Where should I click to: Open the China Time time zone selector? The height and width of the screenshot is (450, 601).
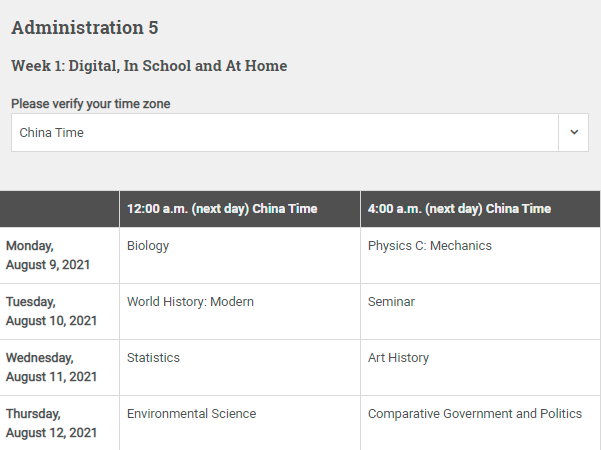point(300,132)
